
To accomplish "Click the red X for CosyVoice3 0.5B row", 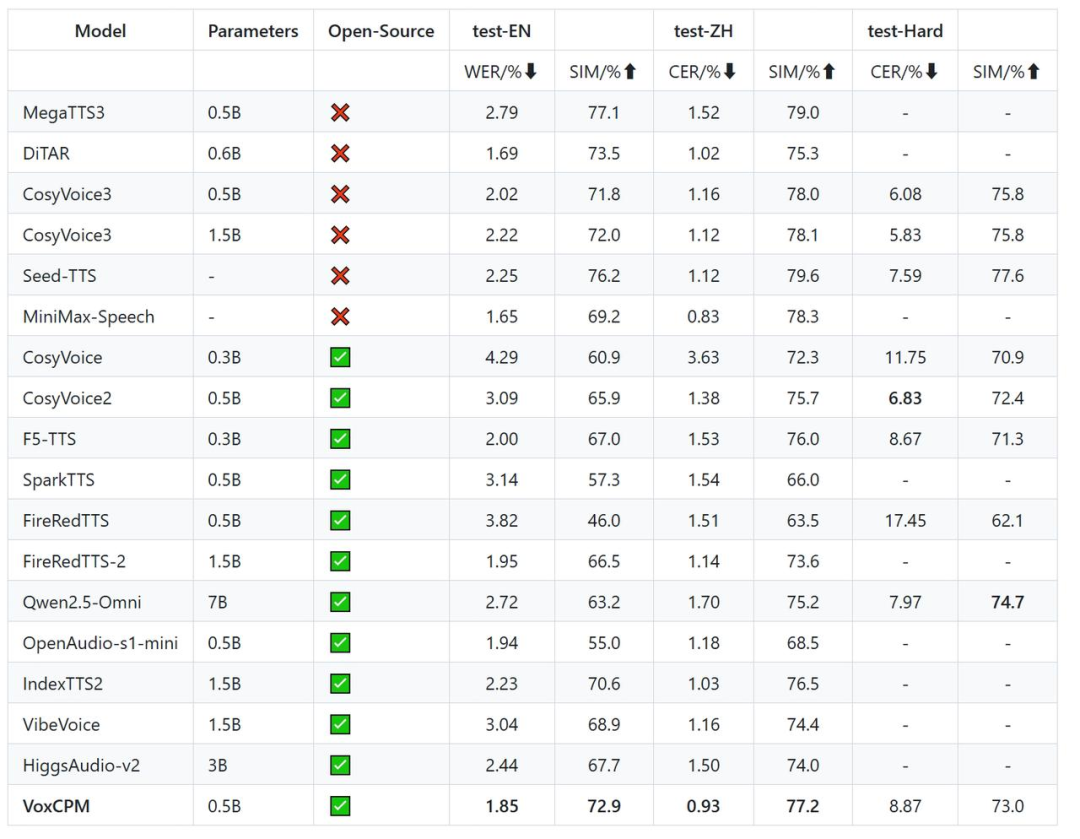I will [x=340, y=195].
